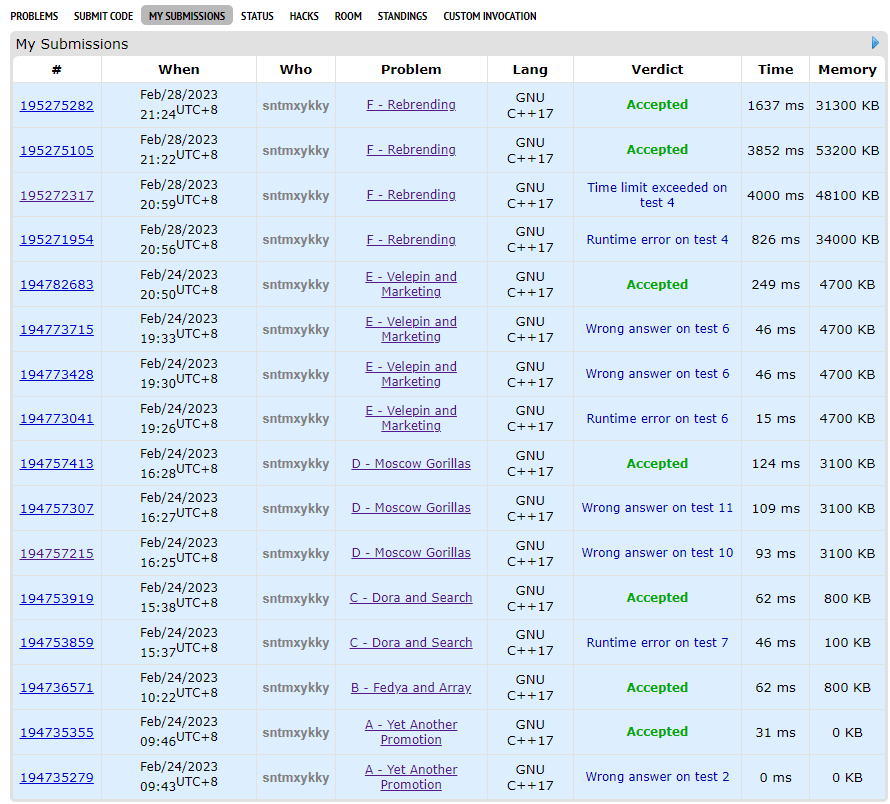Click the Wrong answer on test 11 verdict

pyautogui.click(x=657, y=508)
